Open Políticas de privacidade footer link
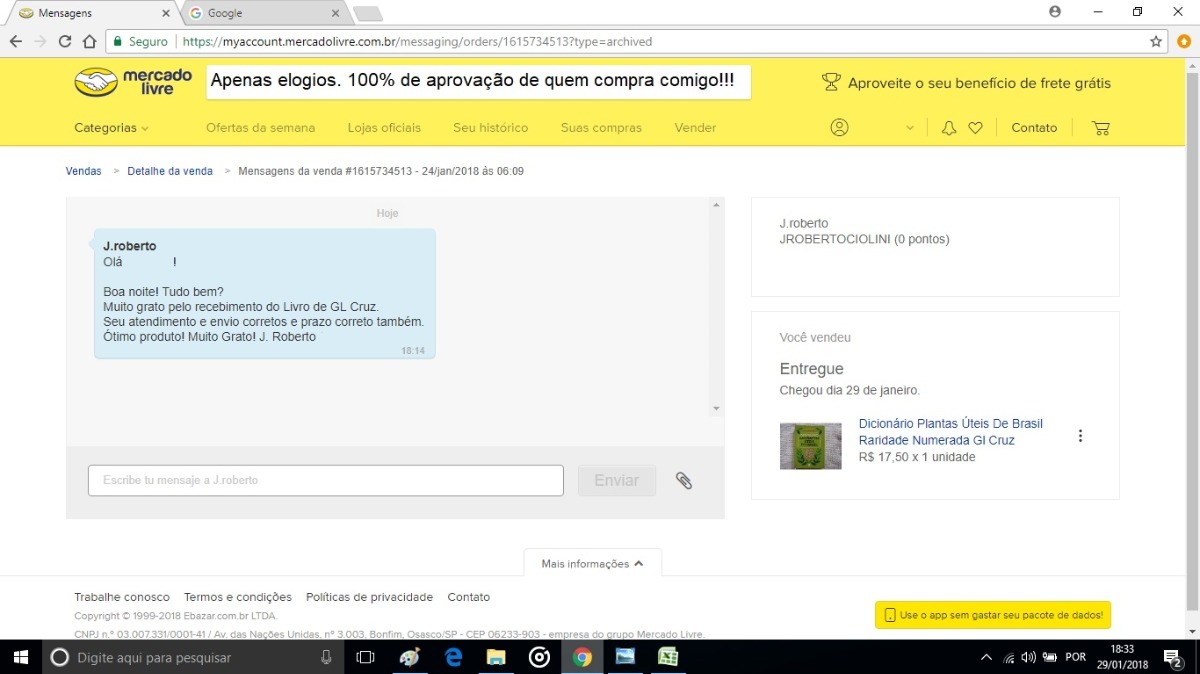1200x674 pixels. [370, 597]
